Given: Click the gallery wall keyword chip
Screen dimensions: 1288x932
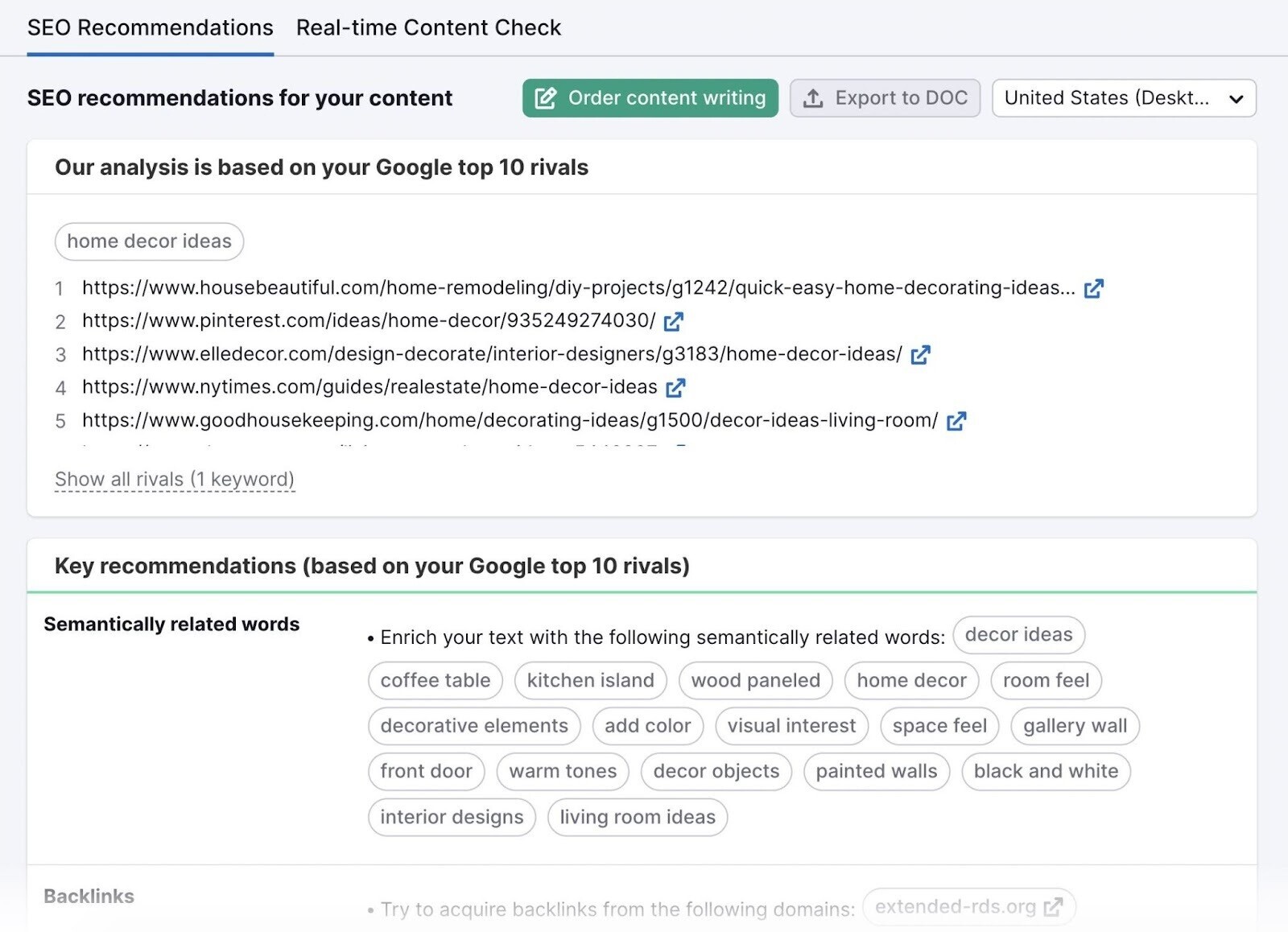Looking at the screenshot, I should click(1075, 726).
